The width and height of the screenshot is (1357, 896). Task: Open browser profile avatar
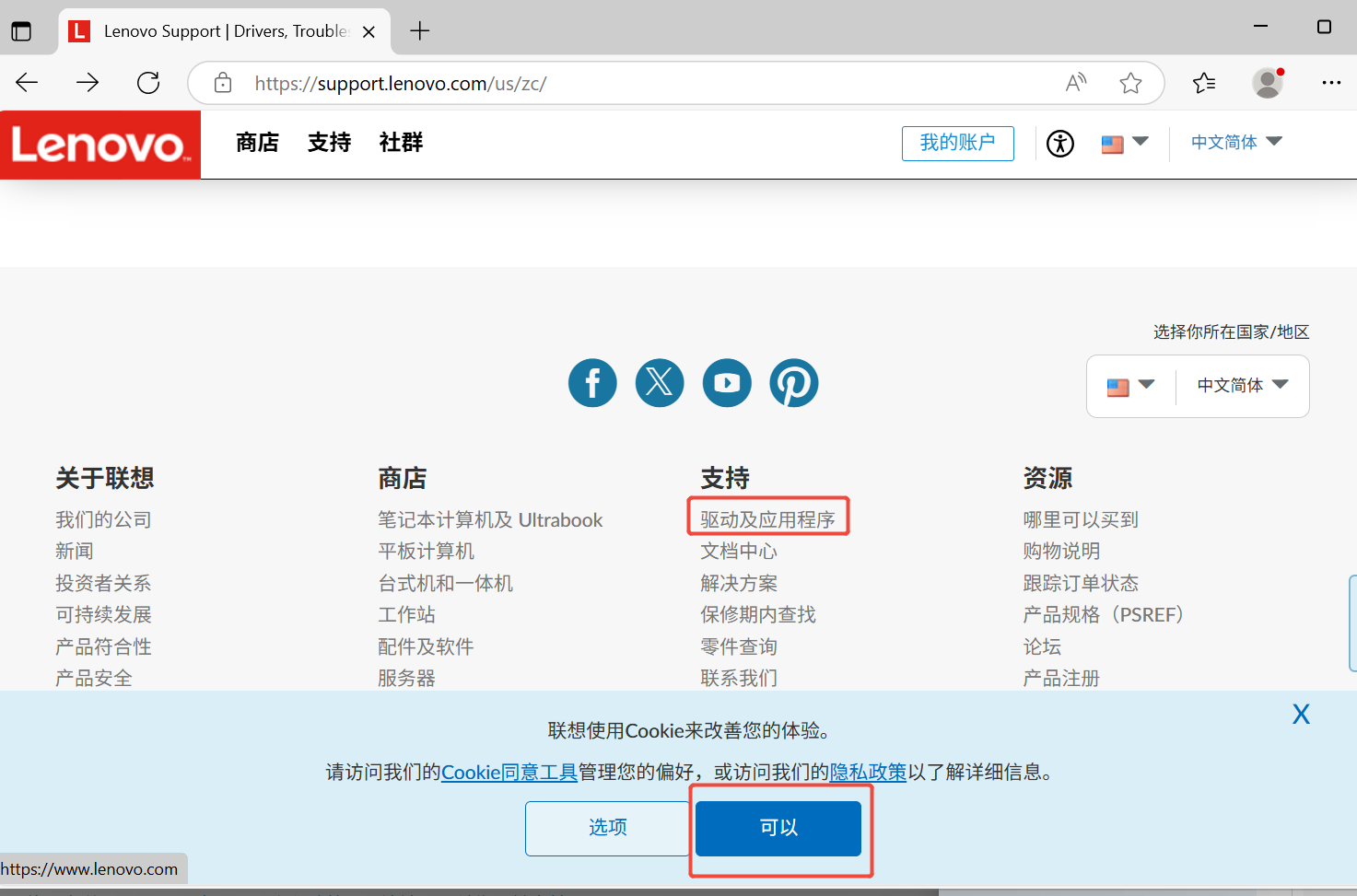pyautogui.click(x=1269, y=83)
